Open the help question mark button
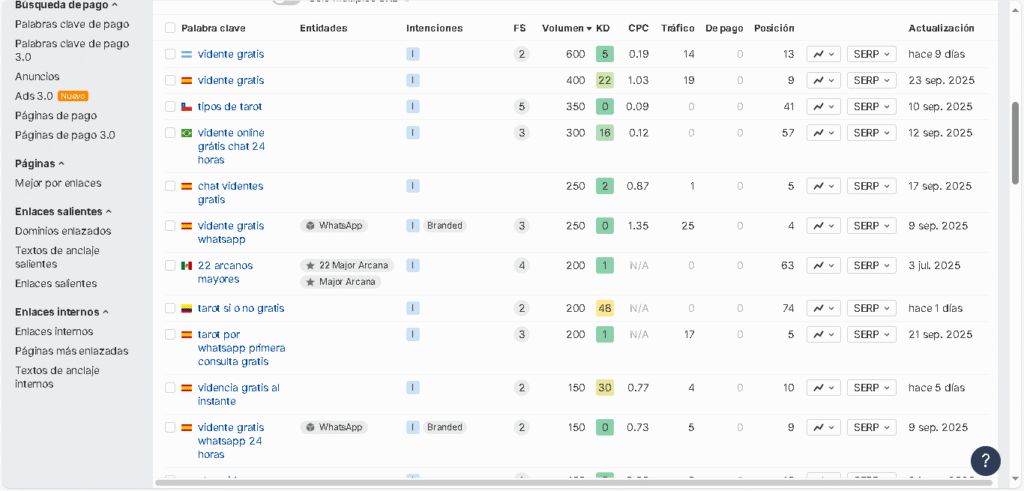The height and width of the screenshot is (491, 1024). tap(984, 460)
